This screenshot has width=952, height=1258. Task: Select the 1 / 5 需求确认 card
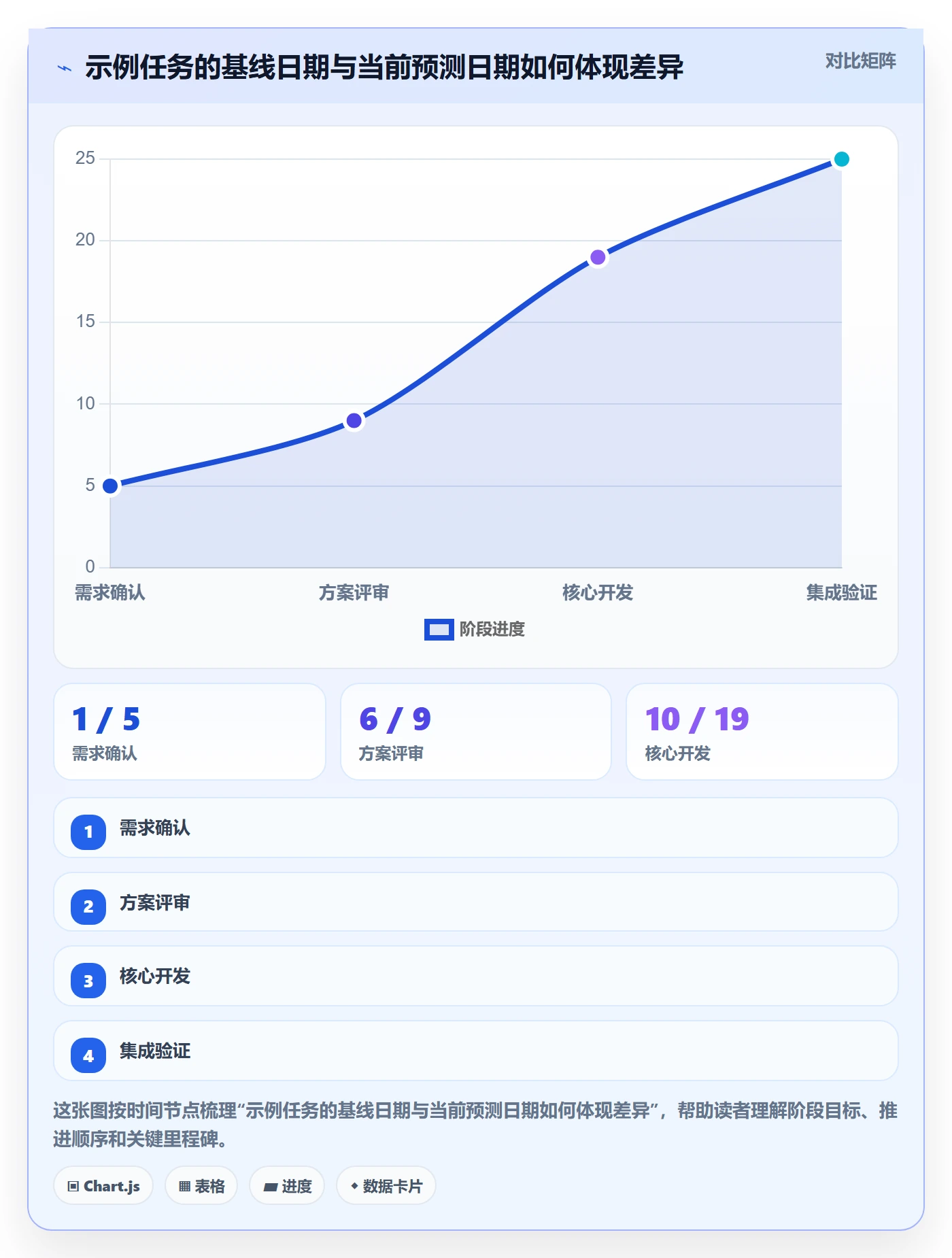click(x=190, y=732)
